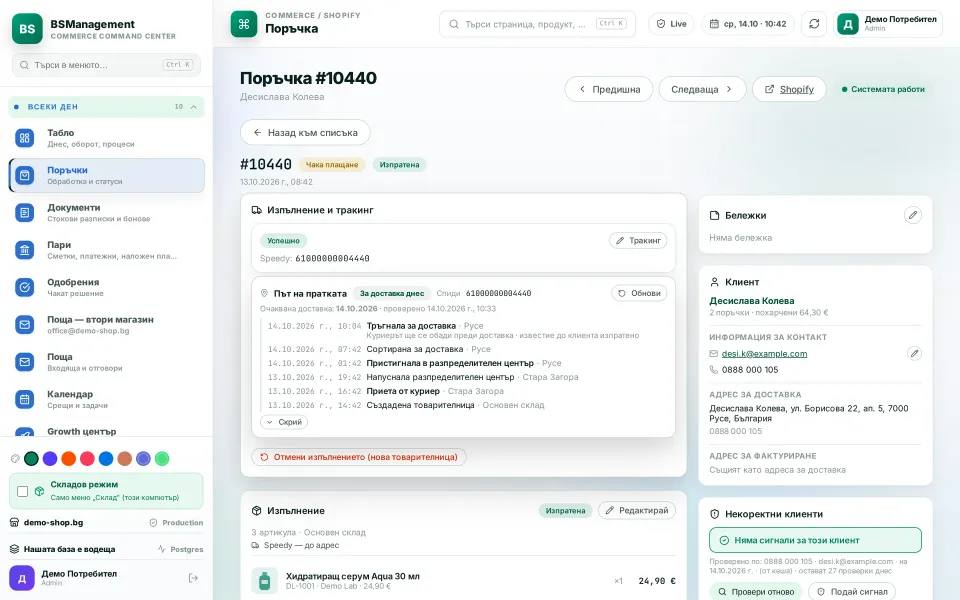Click the BS logo icon

click(x=27, y=28)
